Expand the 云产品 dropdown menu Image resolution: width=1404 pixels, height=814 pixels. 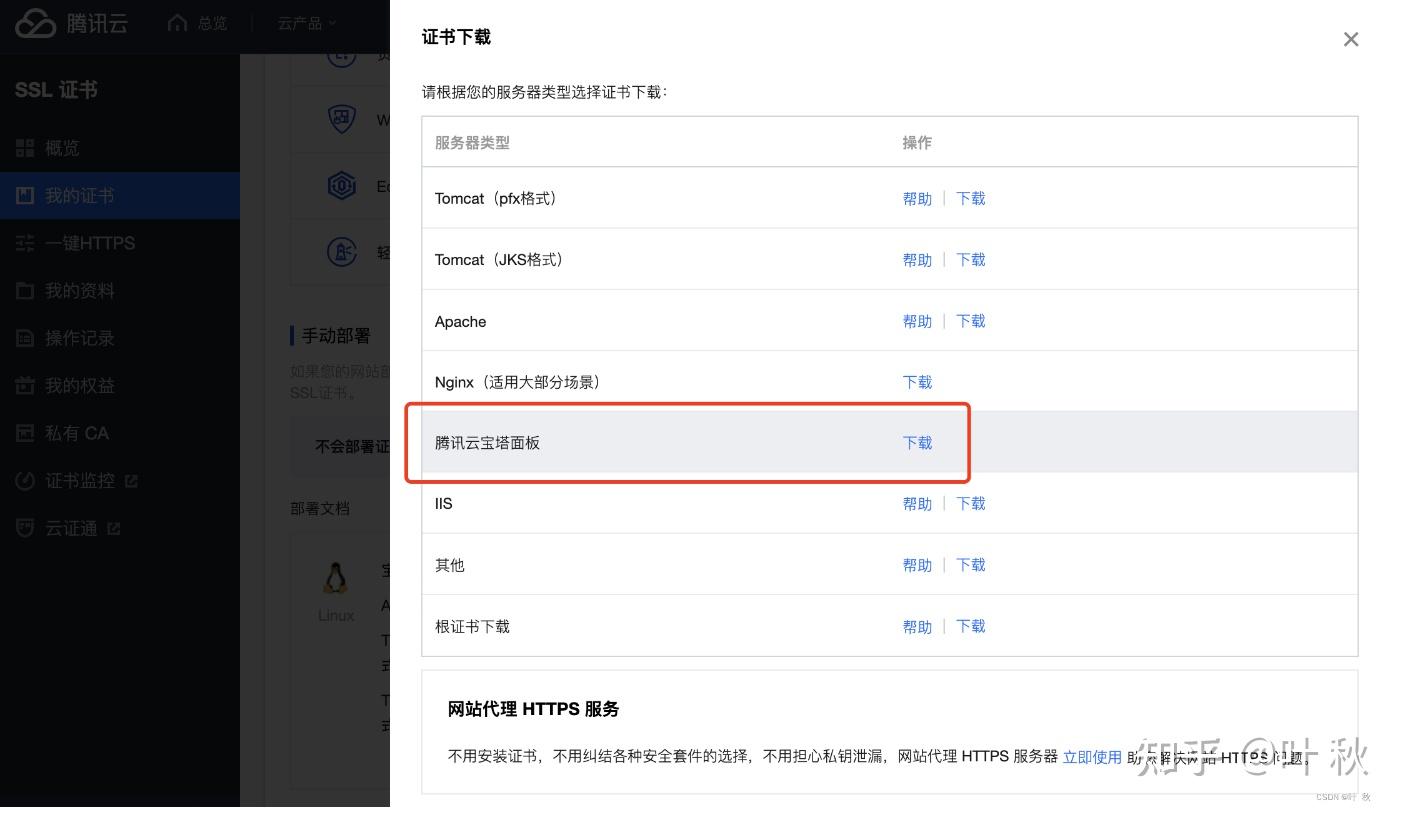(307, 23)
